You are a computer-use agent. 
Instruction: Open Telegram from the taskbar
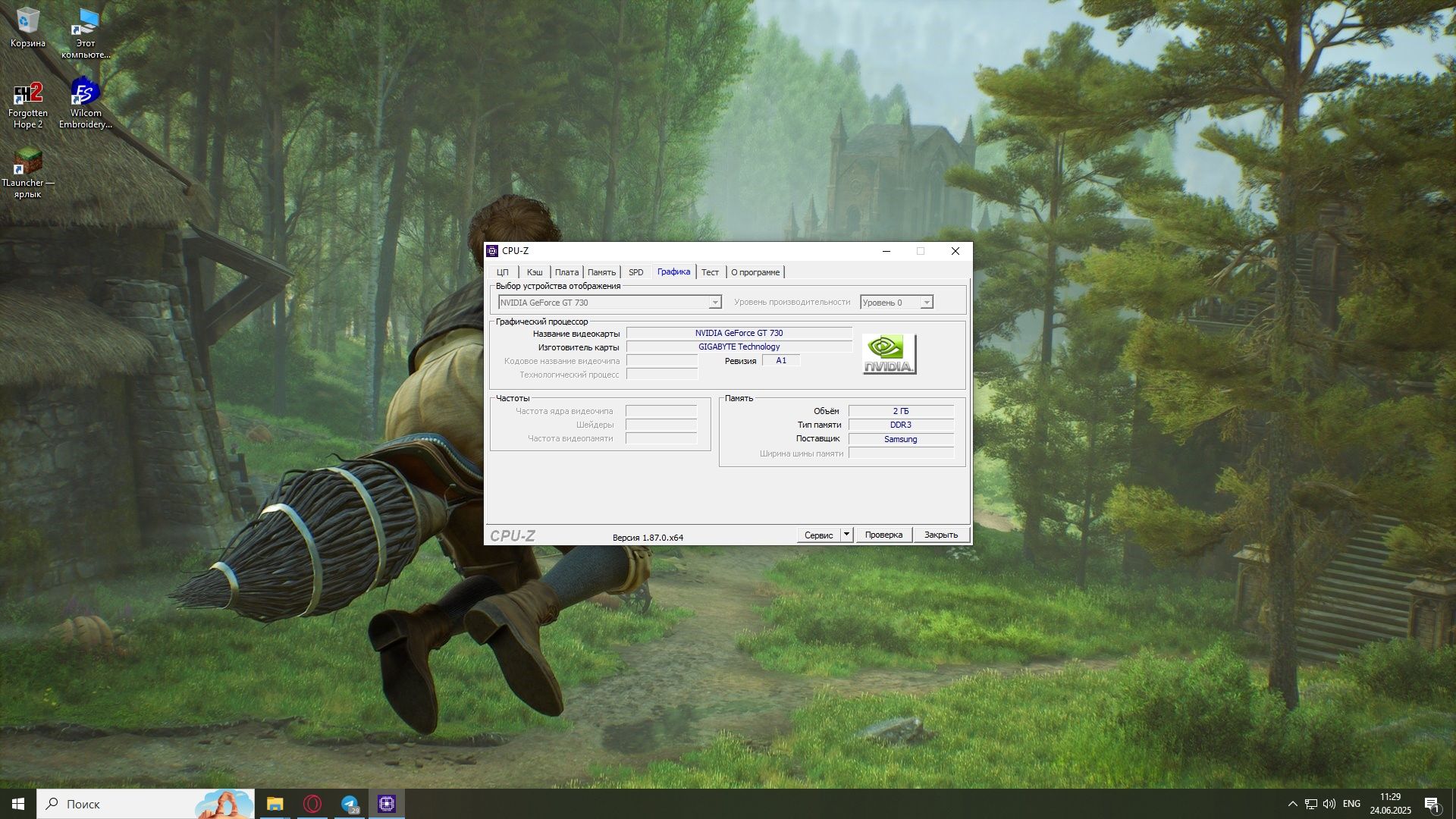pos(350,804)
